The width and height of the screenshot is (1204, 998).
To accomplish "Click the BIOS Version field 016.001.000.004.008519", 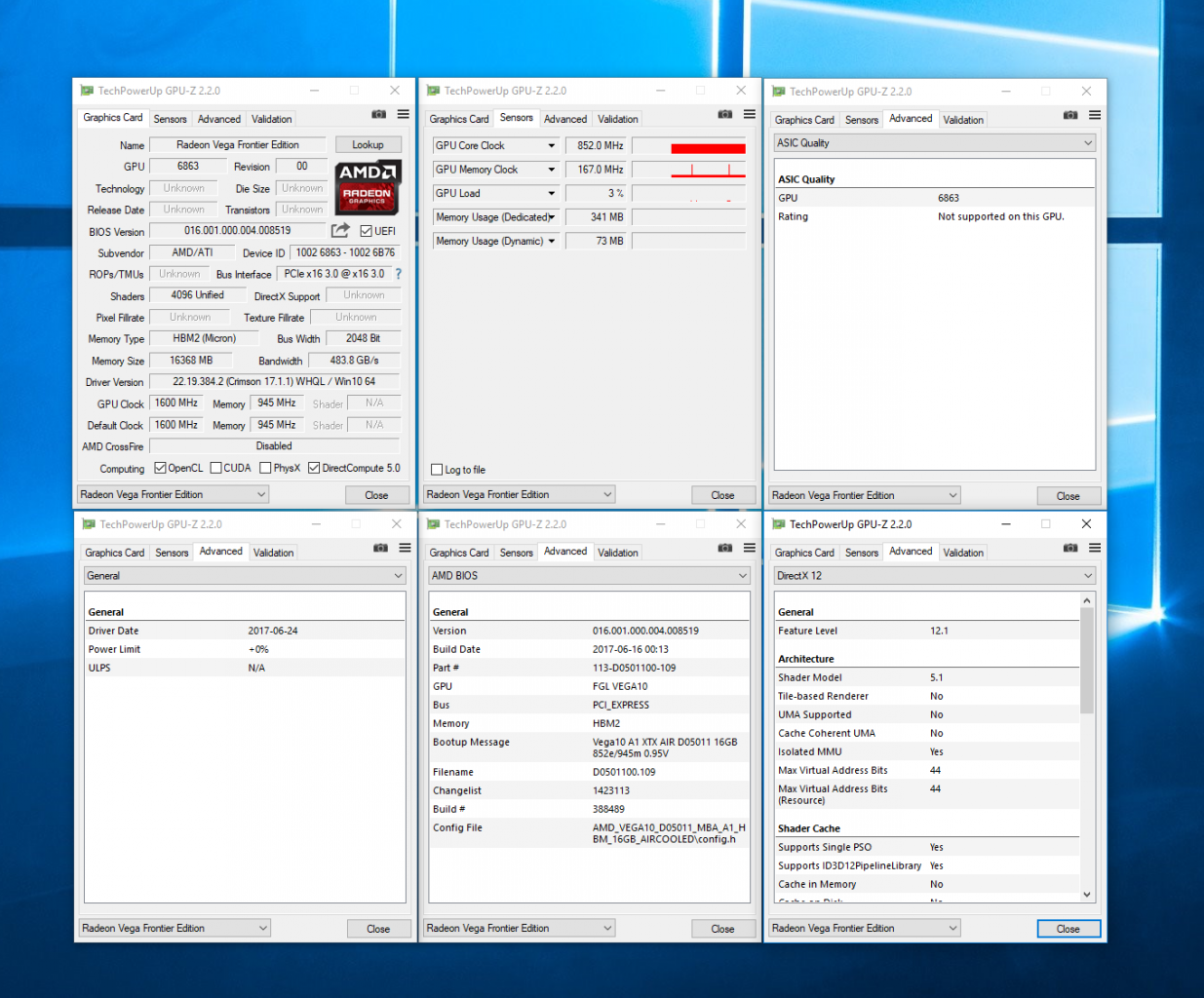I will tap(237, 231).
